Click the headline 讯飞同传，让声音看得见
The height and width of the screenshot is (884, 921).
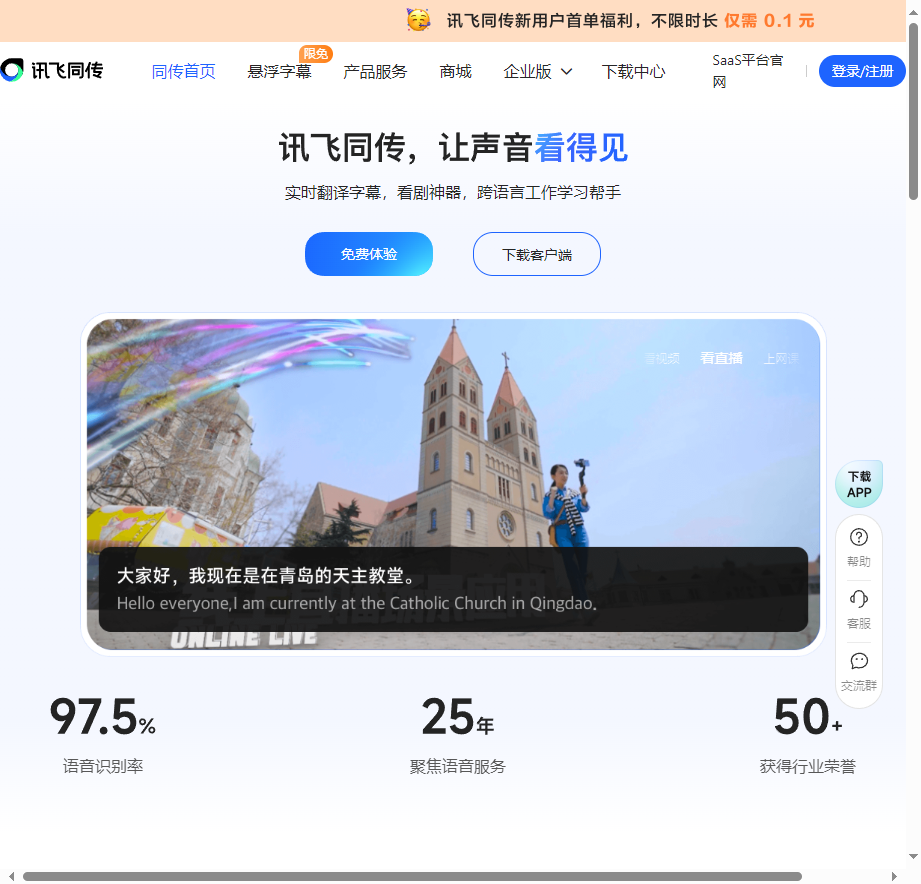[453, 147]
